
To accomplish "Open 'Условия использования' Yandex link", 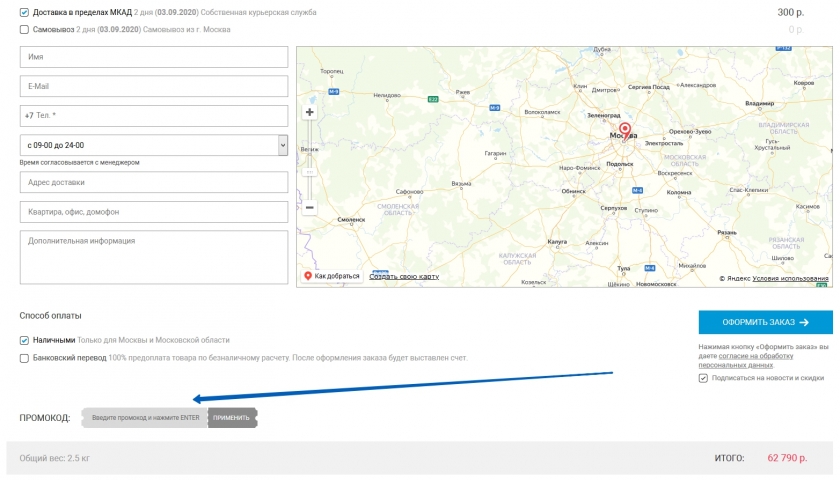I will coord(790,278).
